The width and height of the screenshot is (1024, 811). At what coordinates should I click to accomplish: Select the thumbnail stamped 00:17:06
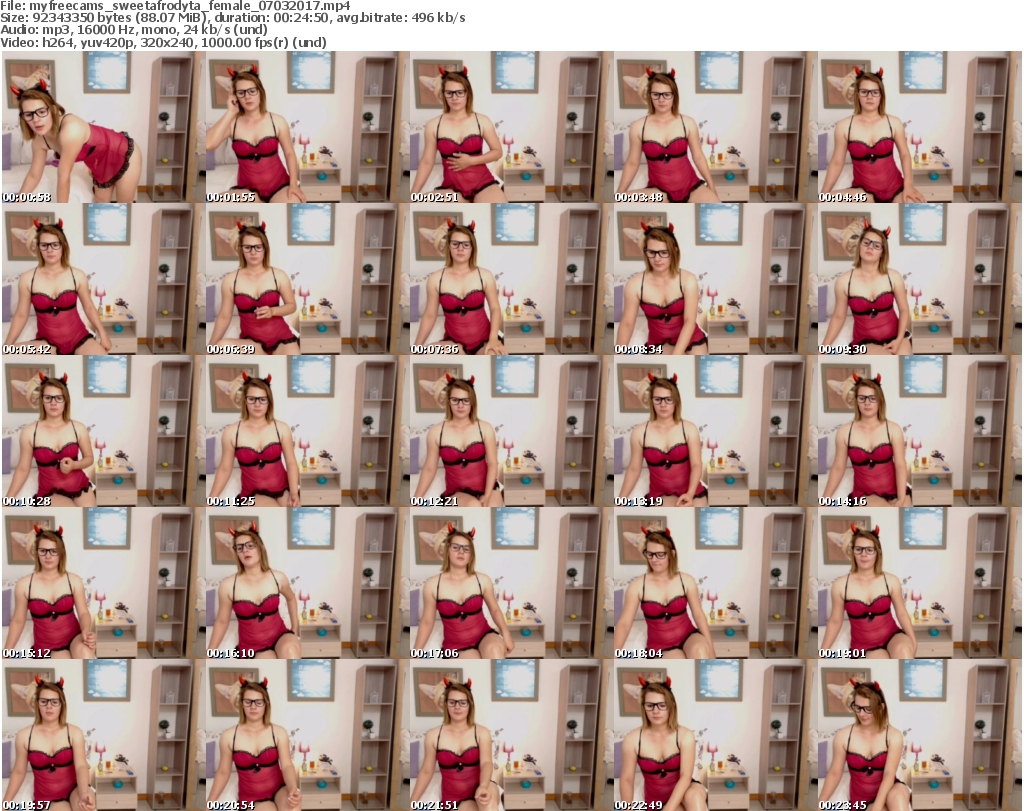coord(511,584)
